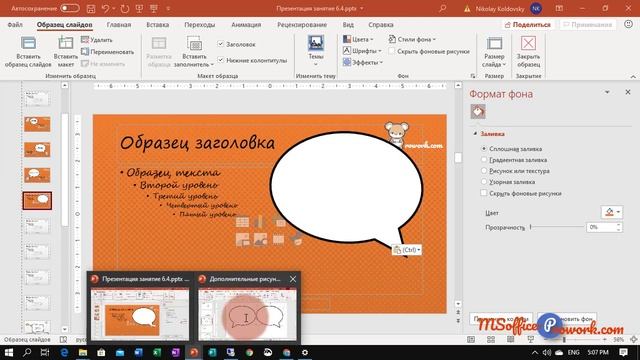The height and width of the screenshot is (360, 640).
Task: Click the fill bucket icon in Формат фона
Action: pos(478,111)
